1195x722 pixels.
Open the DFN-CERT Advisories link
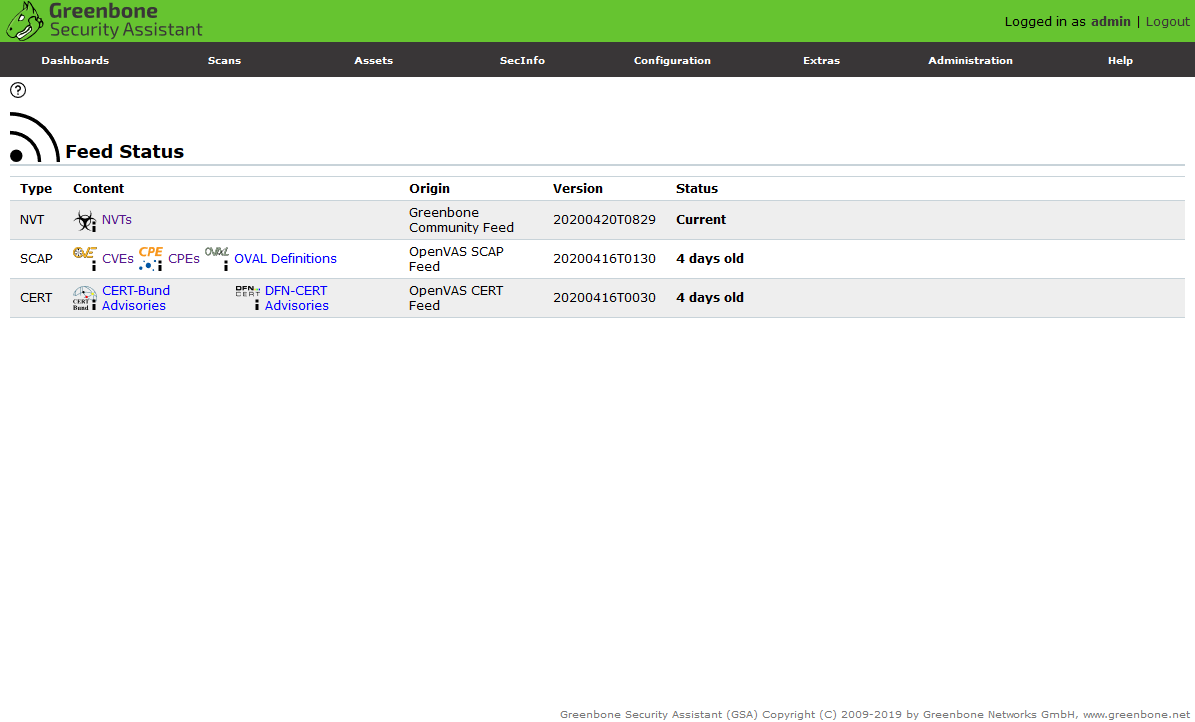(296, 298)
